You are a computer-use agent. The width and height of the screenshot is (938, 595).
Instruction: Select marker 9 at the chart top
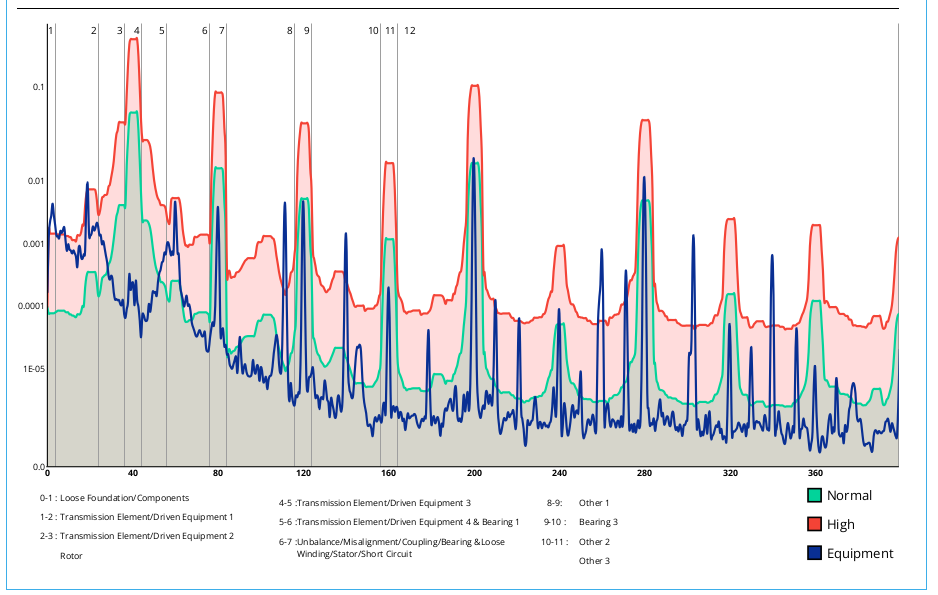pyautogui.click(x=307, y=31)
